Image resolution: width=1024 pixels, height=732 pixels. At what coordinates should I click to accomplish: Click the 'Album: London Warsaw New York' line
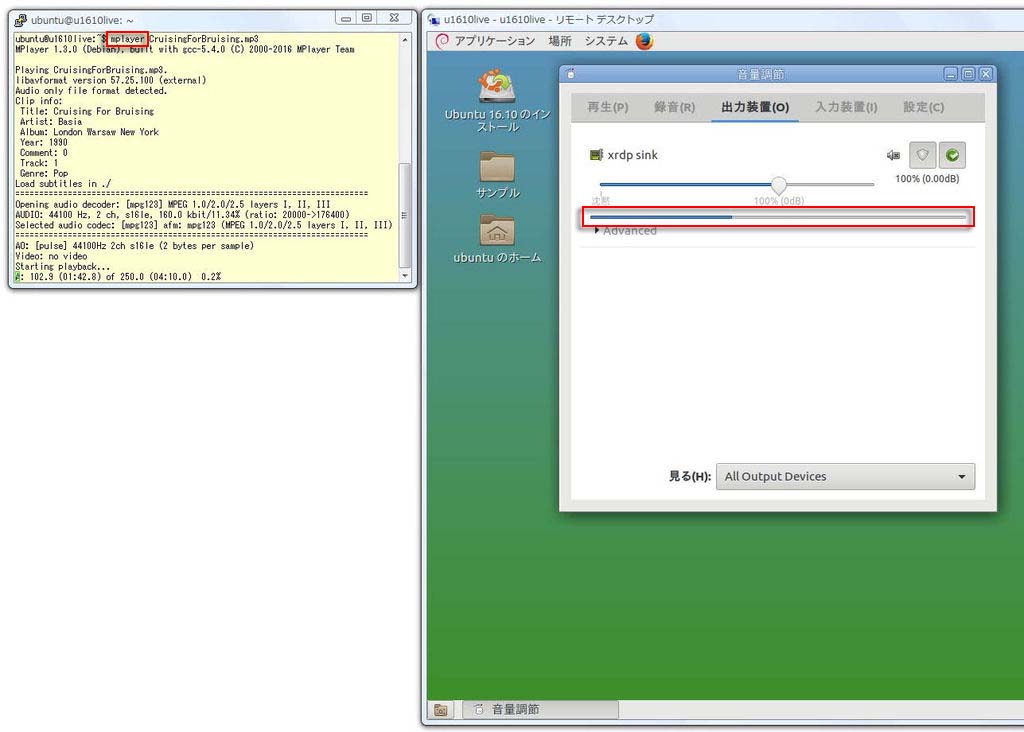[89, 132]
